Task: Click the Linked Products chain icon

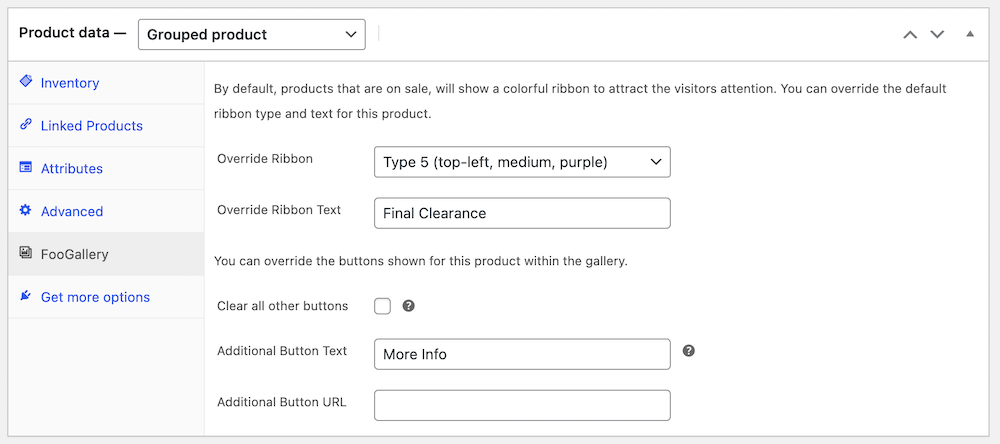Action: tap(26, 124)
